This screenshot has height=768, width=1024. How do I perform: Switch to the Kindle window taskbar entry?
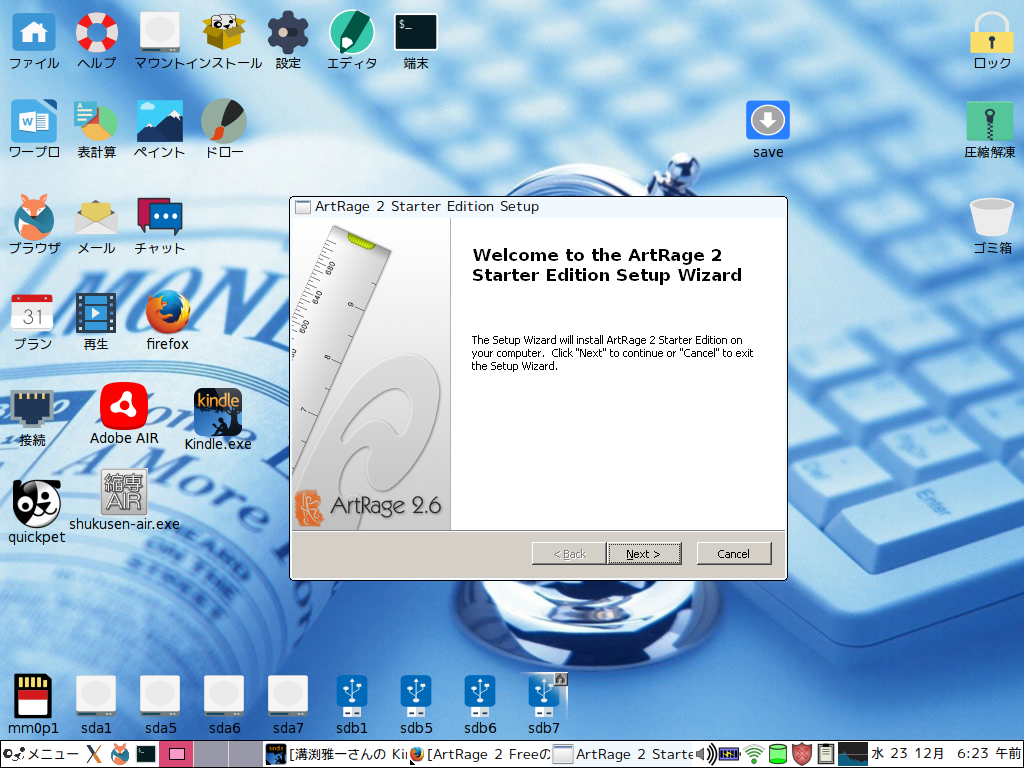(x=336, y=754)
